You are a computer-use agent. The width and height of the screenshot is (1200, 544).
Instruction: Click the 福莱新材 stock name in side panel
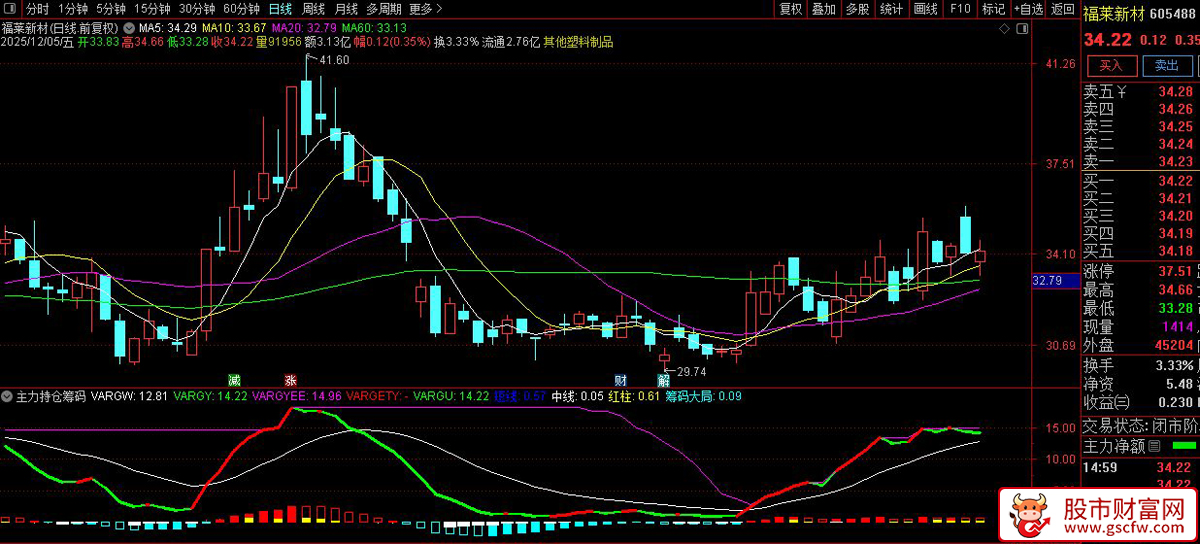(1113, 14)
